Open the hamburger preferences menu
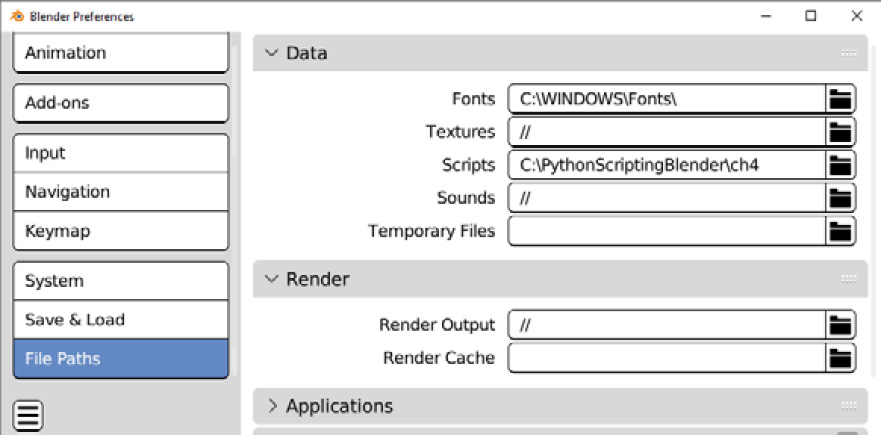Image resolution: width=881 pixels, height=435 pixels. click(28, 415)
